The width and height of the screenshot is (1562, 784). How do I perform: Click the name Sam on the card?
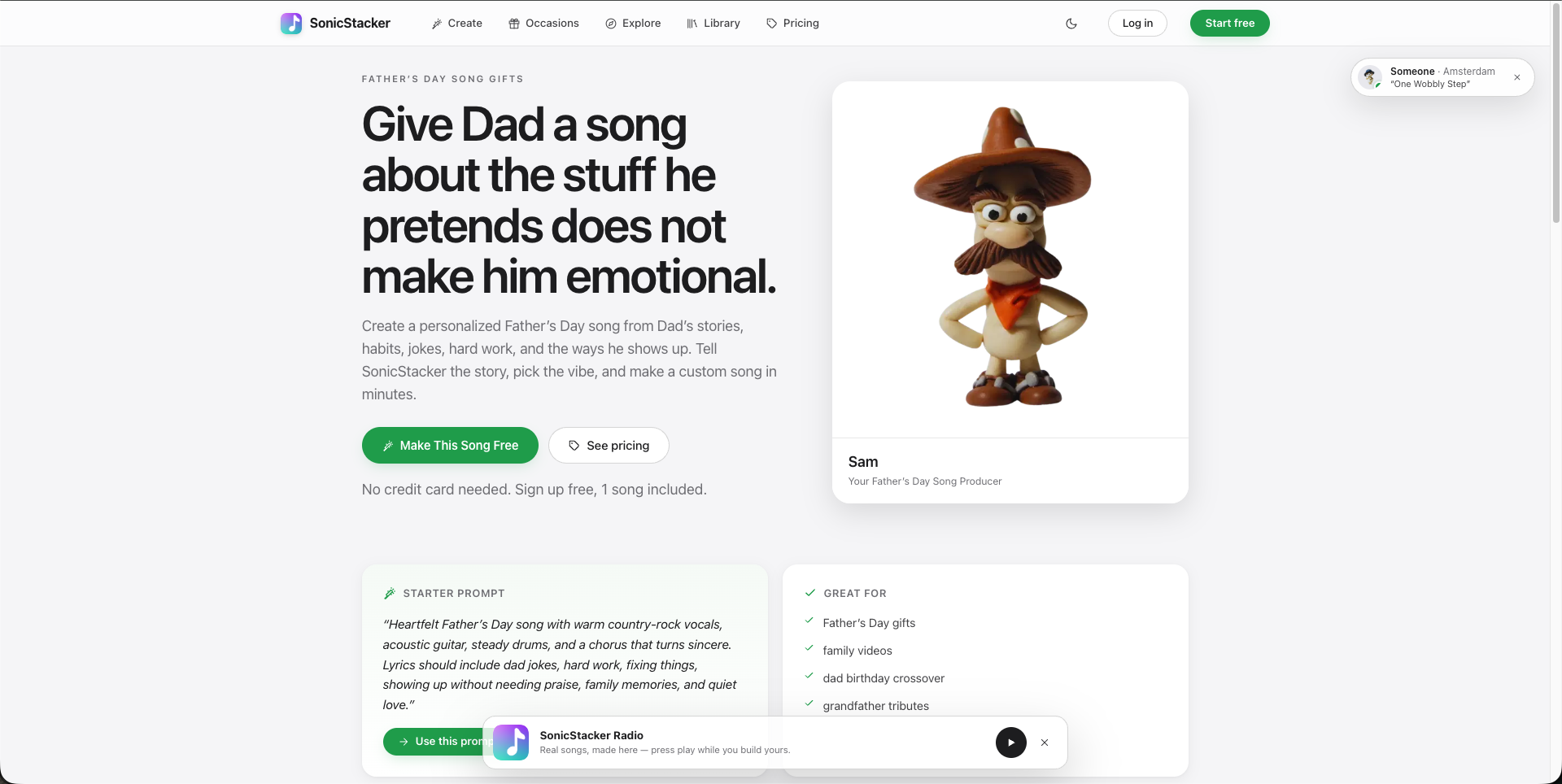pyautogui.click(x=862, y=462)
